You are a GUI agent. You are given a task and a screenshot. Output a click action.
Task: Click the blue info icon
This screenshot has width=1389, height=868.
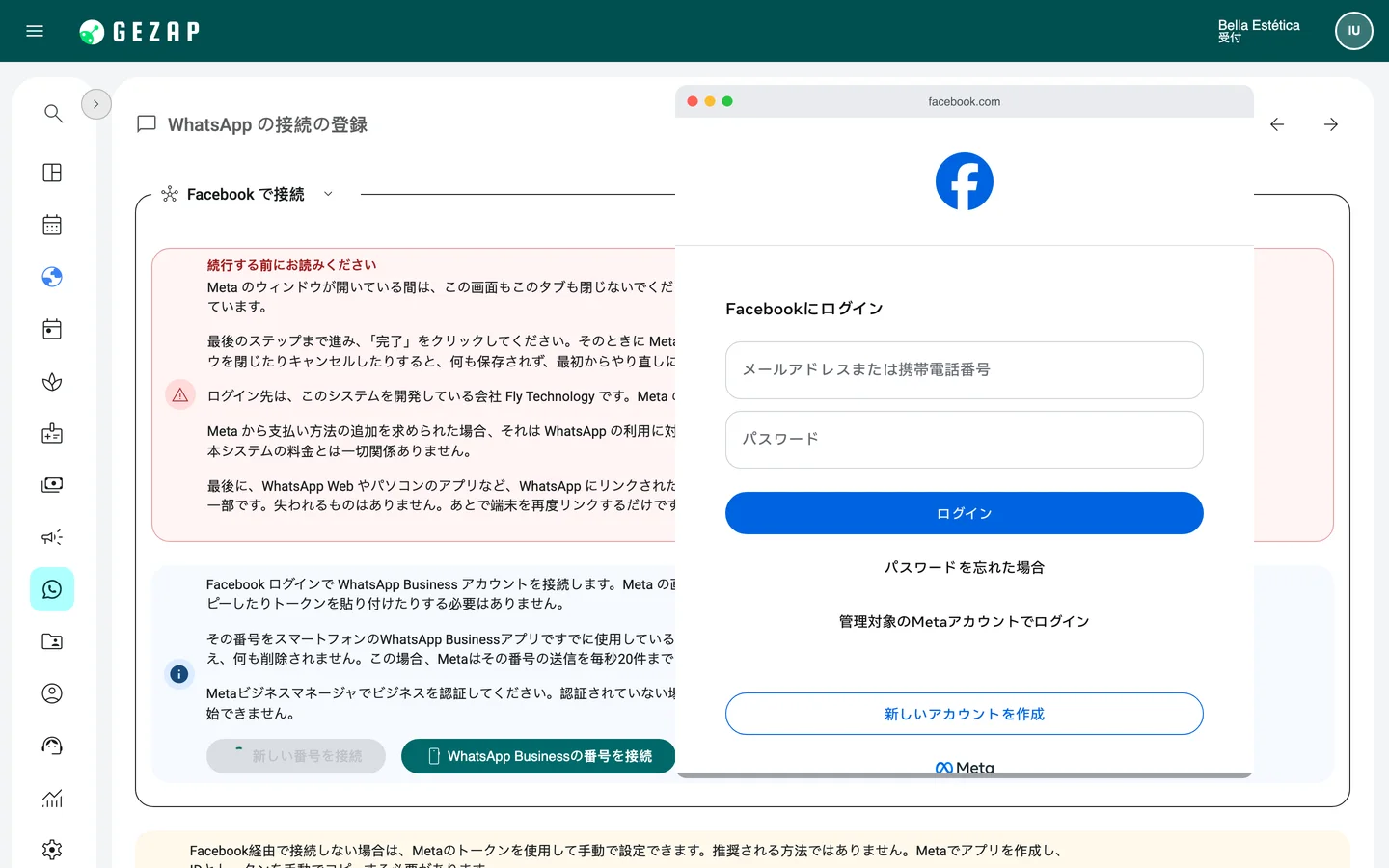point(179,674)
